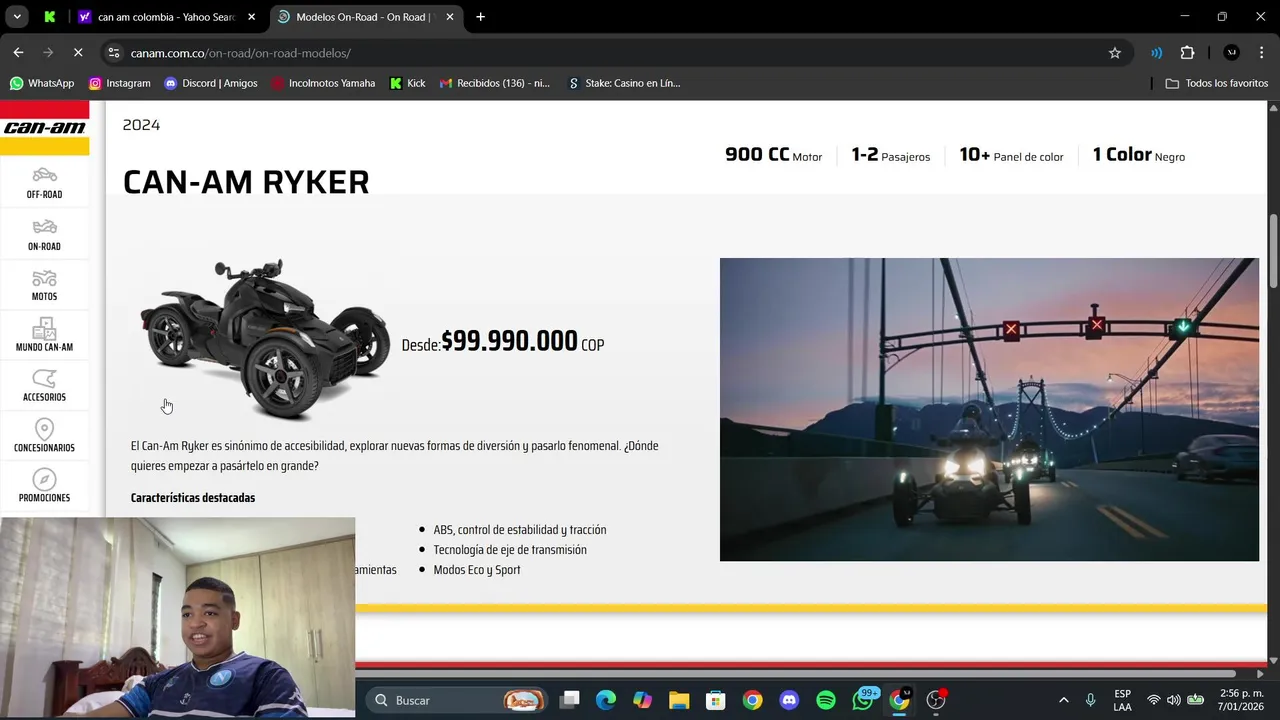This screenshot has width=1280, height=720.
Task: Click the Modos Eco y Sport feature
Action: [x=477, y=570]
